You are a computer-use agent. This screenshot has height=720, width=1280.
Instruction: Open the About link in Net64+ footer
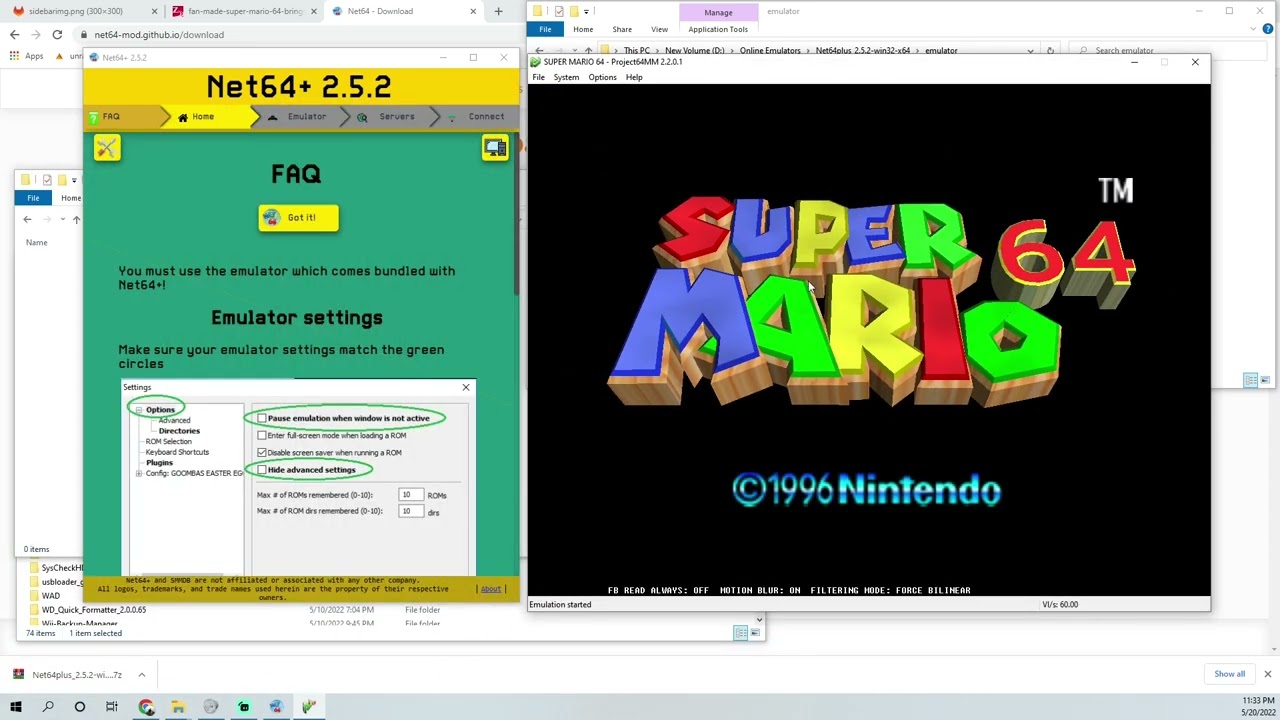pyautogui.click(x=490, y=589)
